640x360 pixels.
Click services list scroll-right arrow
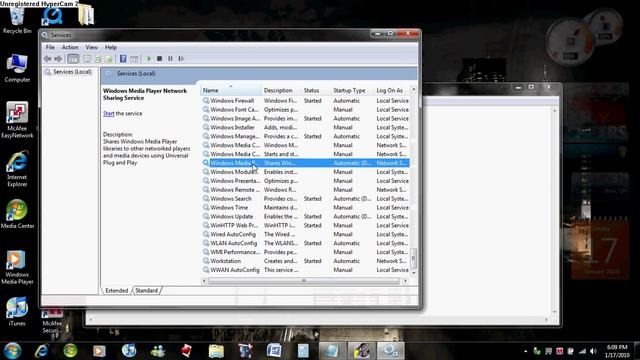pos(405,281)
